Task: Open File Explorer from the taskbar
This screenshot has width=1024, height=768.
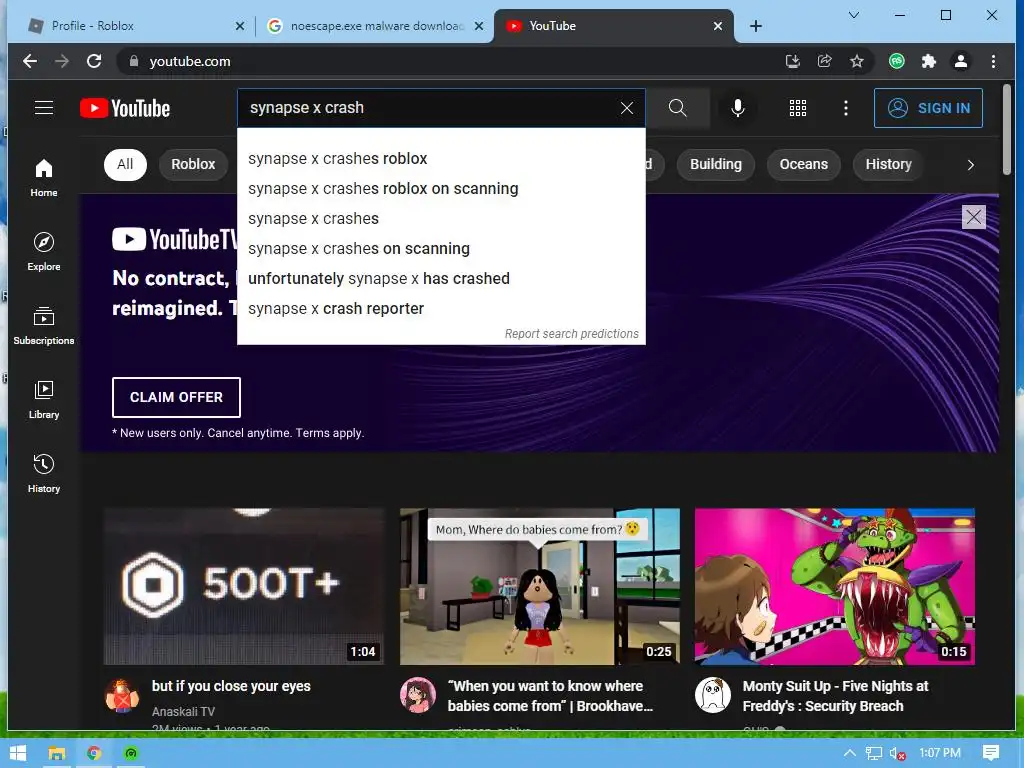Action: pos(57,754)
